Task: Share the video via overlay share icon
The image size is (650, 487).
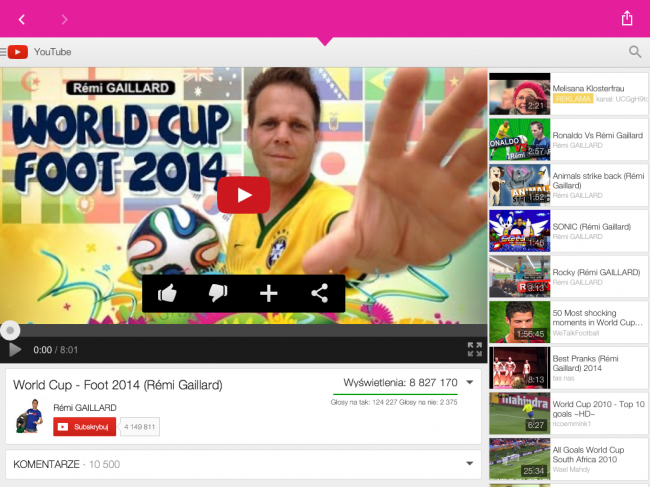Action: click(x=320, y=293)
